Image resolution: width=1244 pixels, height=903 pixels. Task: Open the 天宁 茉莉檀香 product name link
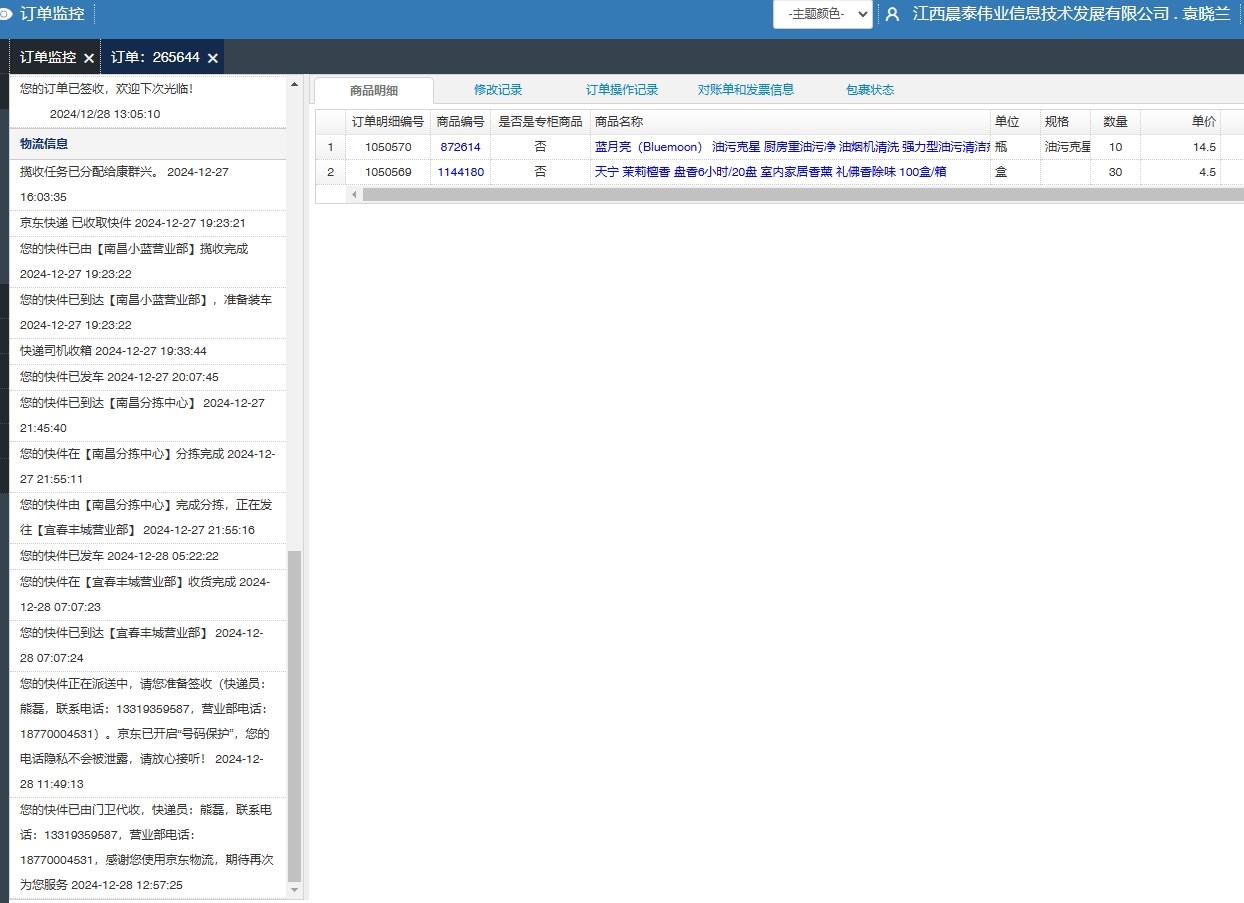tap(770, 172)
